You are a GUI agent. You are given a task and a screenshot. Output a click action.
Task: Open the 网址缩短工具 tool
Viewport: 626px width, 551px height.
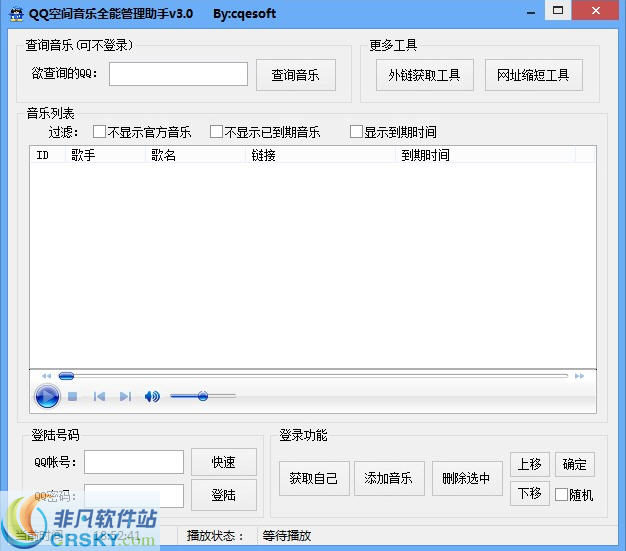534,75
